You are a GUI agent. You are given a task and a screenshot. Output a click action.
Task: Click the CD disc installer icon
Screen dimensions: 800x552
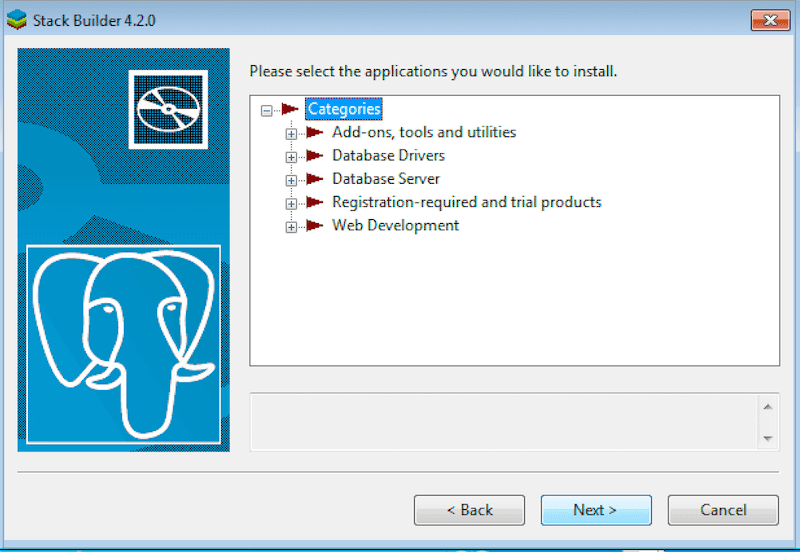point(167,109)
